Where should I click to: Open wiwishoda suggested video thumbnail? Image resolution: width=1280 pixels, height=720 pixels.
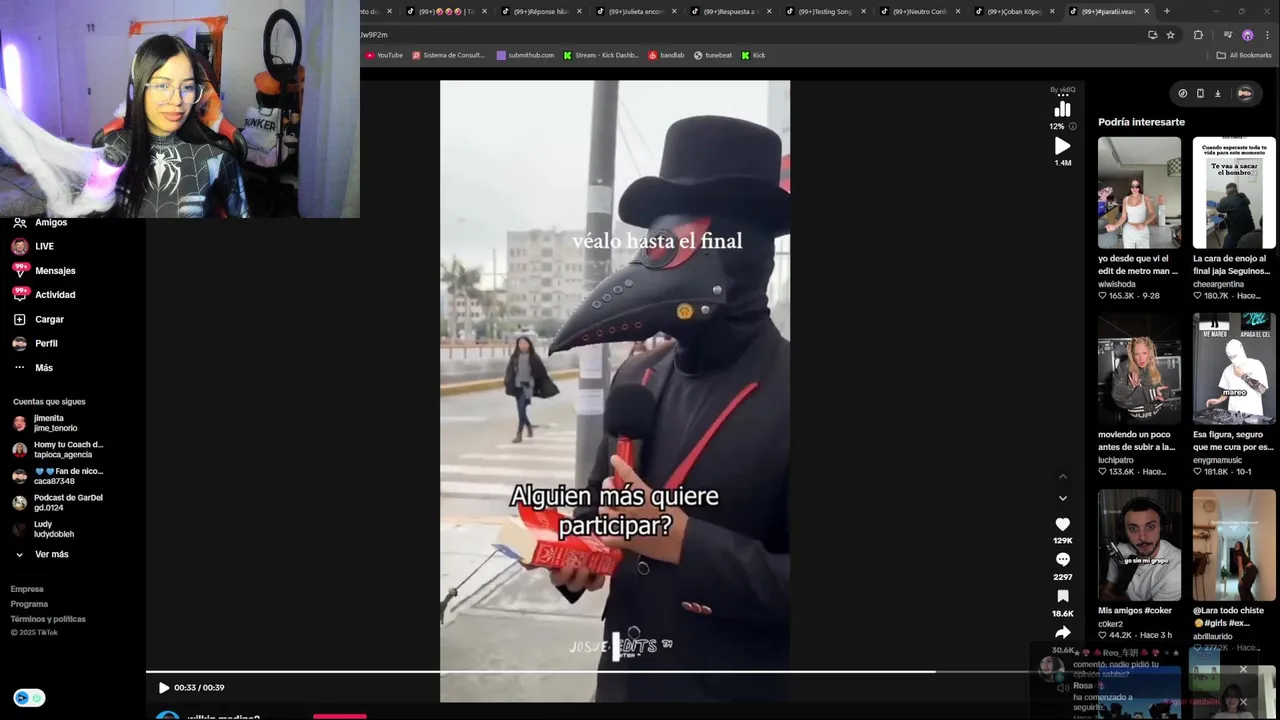coord(1139,193)
